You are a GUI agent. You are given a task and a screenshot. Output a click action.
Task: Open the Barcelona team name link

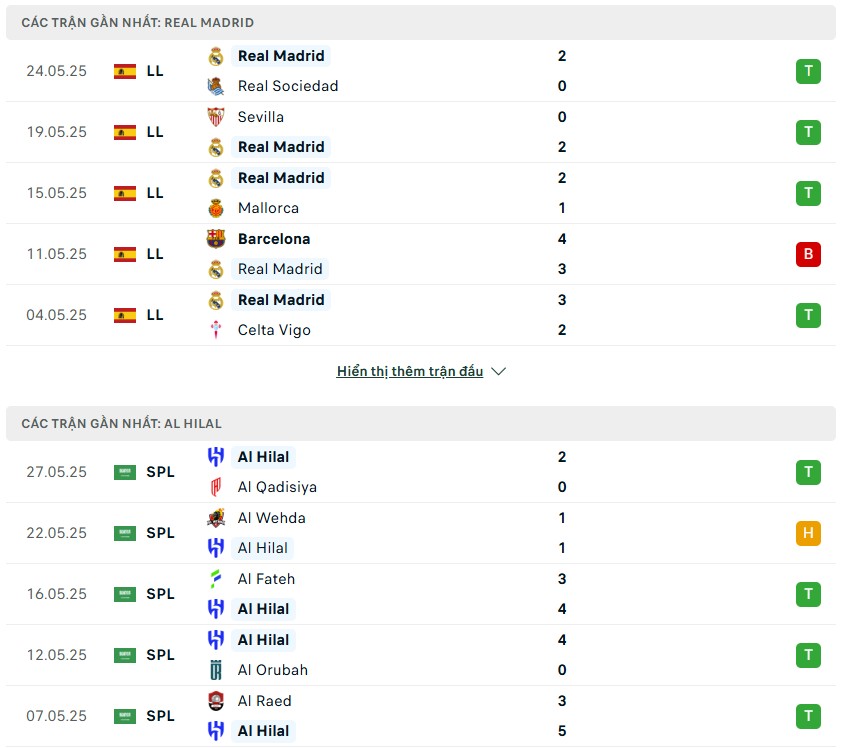(274, 239)
